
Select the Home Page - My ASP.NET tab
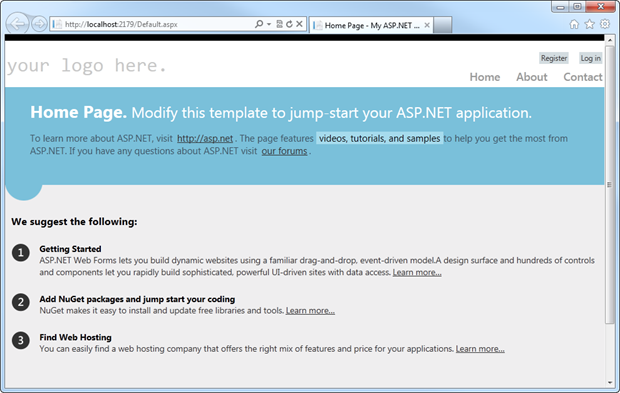tap(371, 25)
